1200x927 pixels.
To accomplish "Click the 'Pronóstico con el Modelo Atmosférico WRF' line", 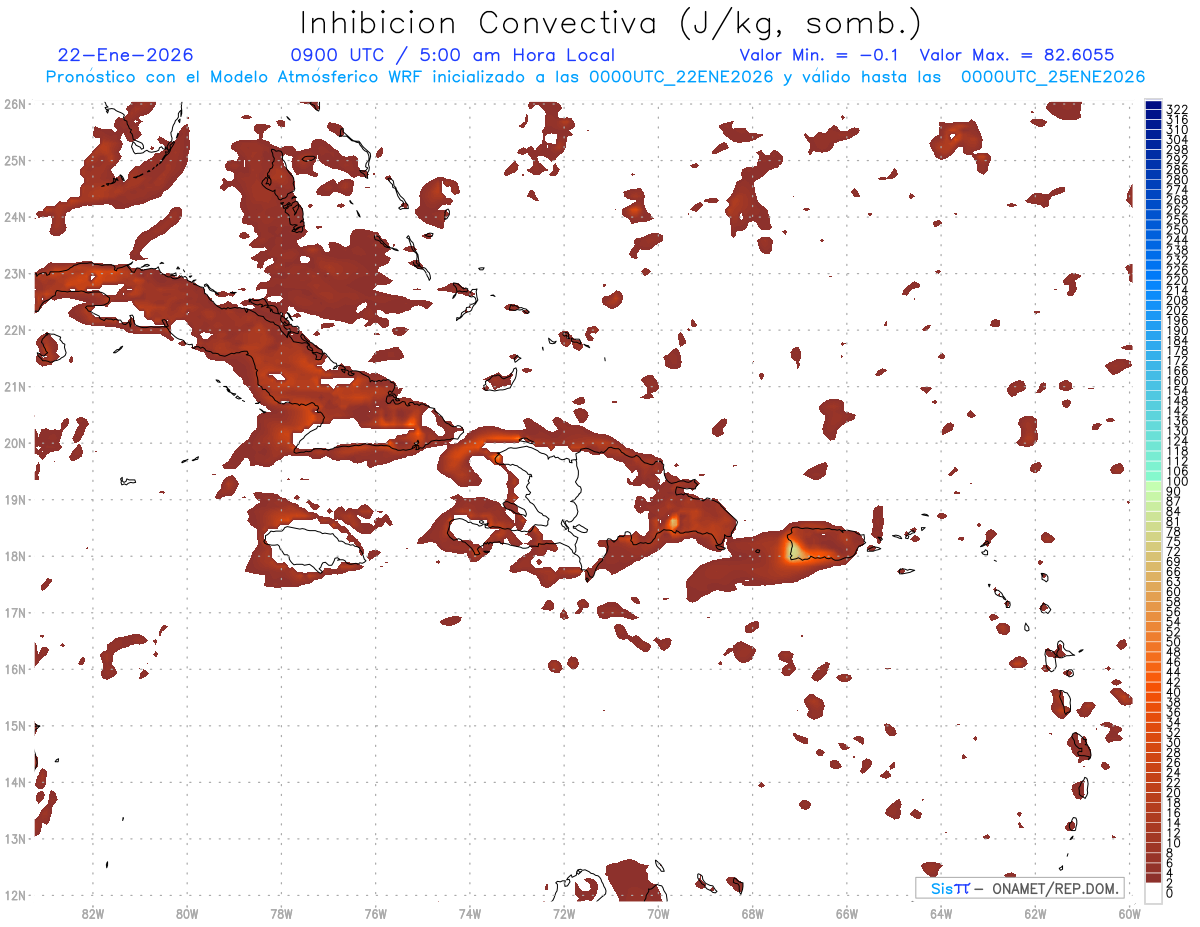I will click(x=595, y=77).
